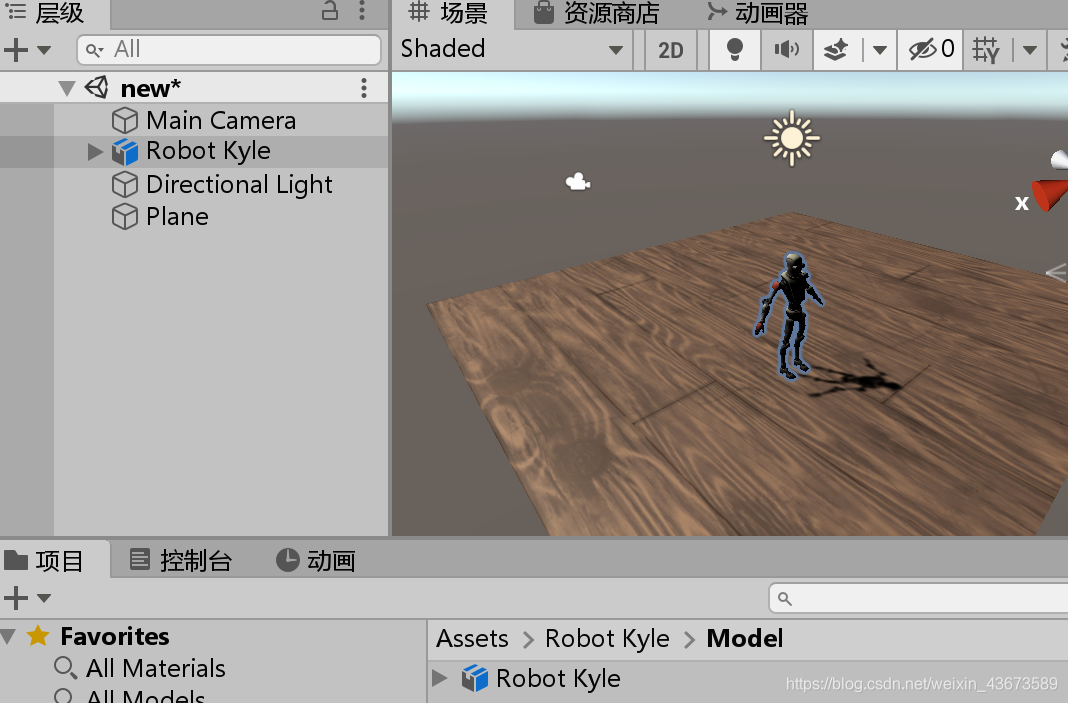Viewport: 1068px width, 703px height.
Task: Collapse the Favorites foldout
Action: point(9,637)
